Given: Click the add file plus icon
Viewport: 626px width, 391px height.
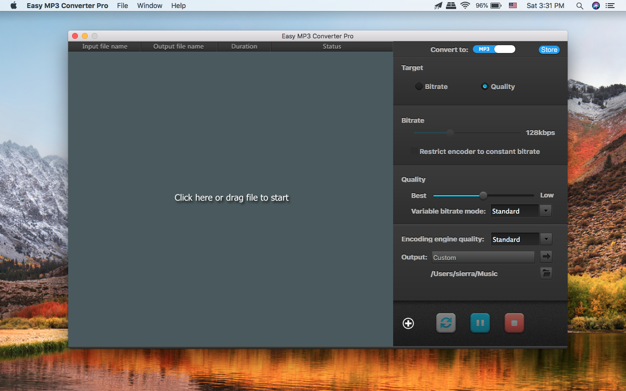Looking at the screenshot, I should (x=408, y=324).
